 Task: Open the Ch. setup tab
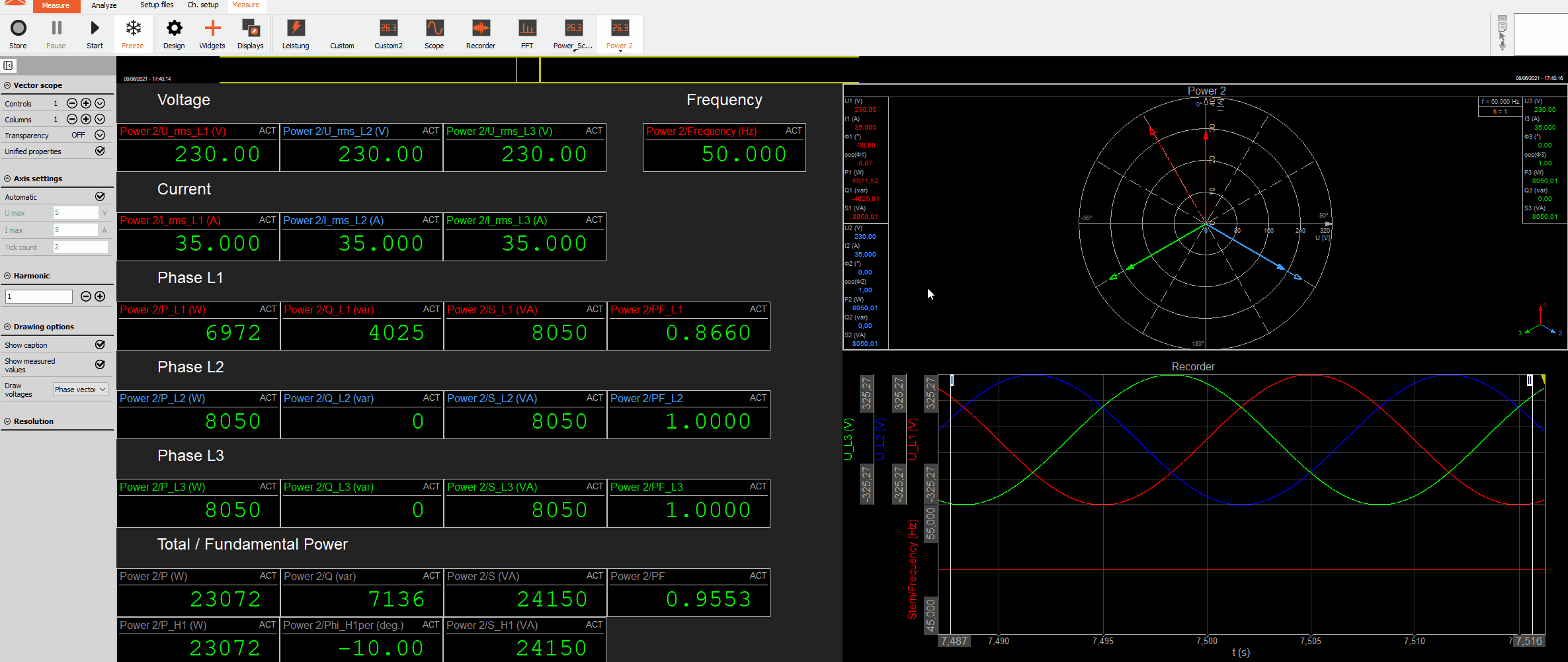(x=203, y=5)
